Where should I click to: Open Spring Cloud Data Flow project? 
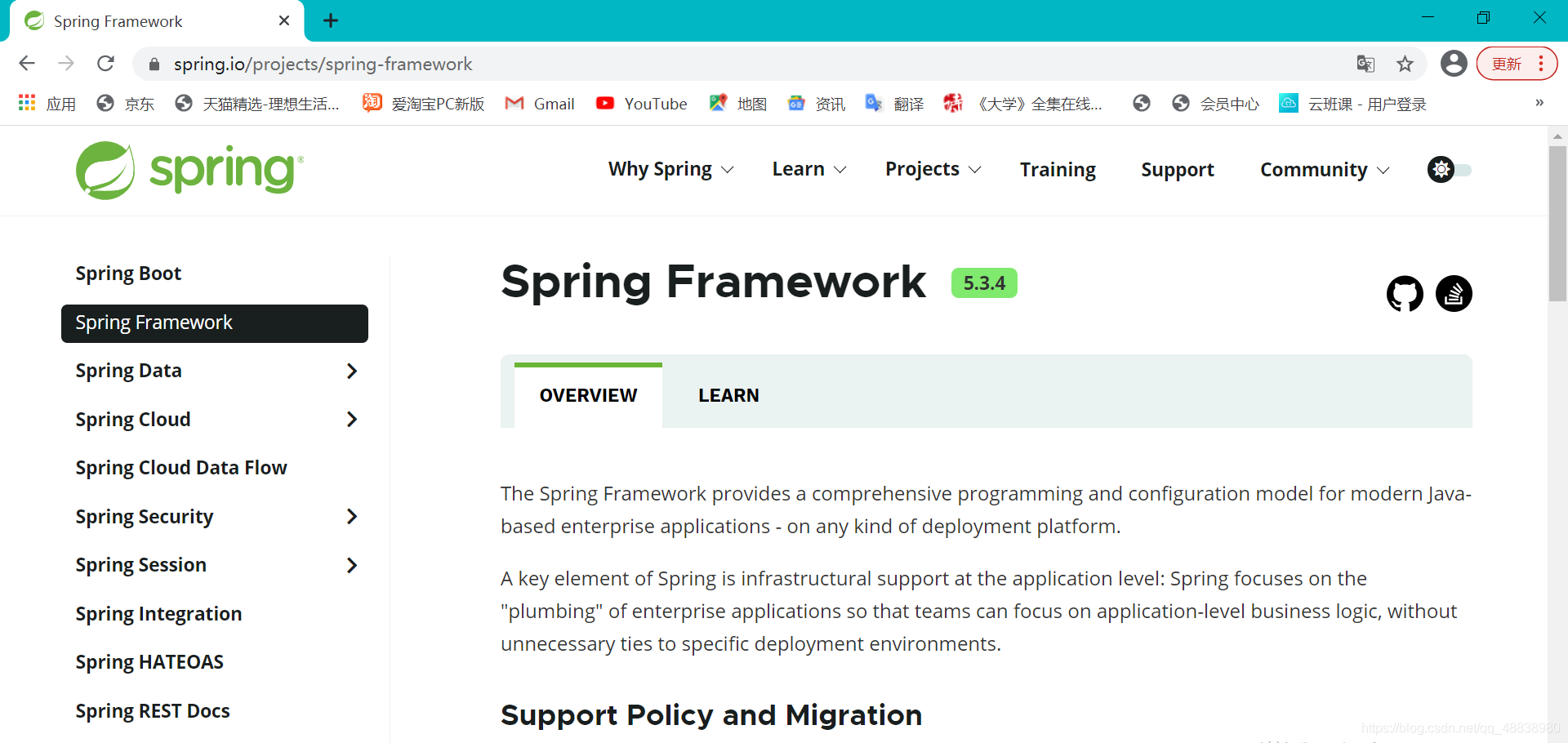coord(181,468)
